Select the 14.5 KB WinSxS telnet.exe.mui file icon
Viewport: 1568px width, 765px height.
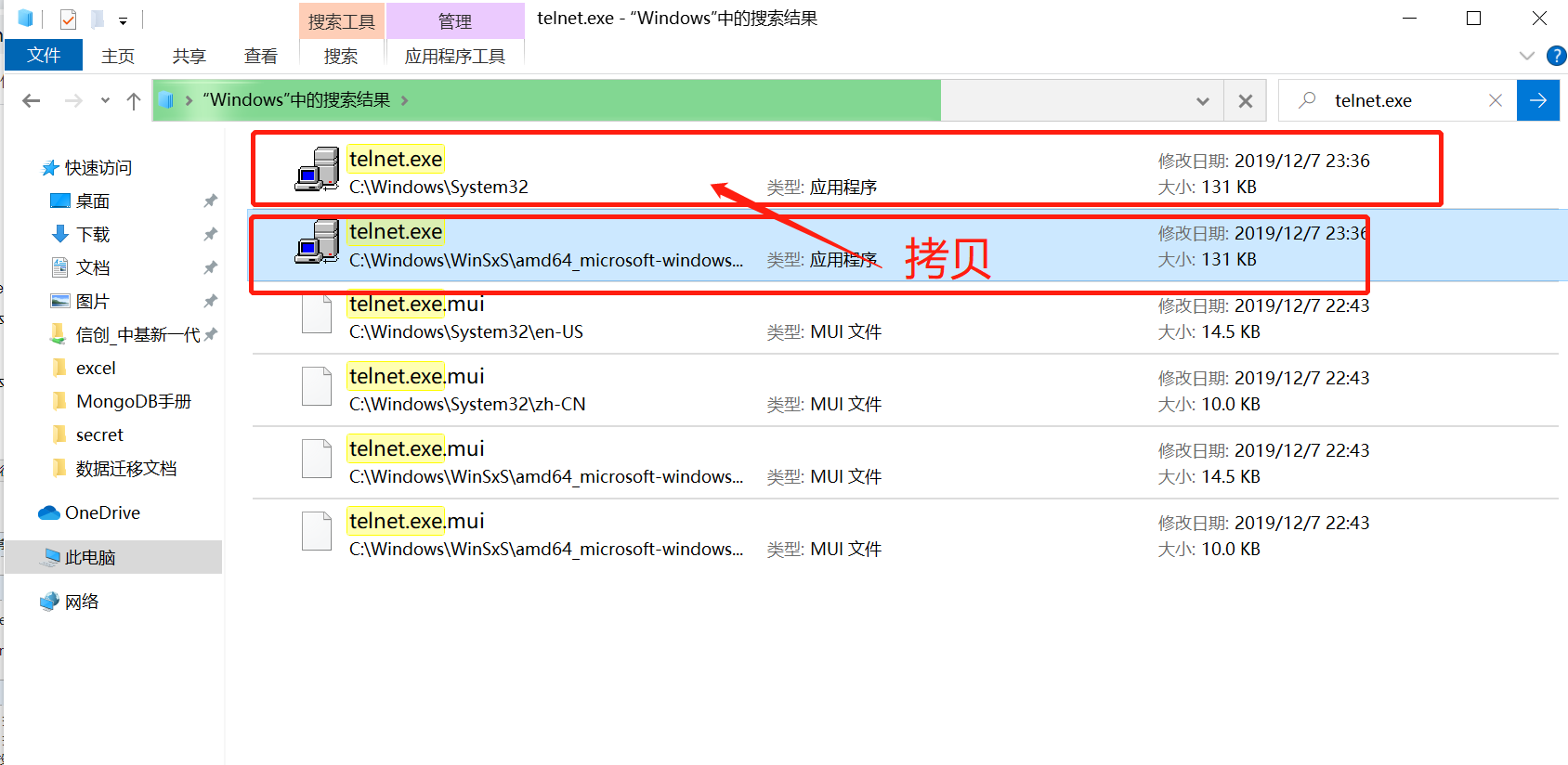click(x=317, y=459)
